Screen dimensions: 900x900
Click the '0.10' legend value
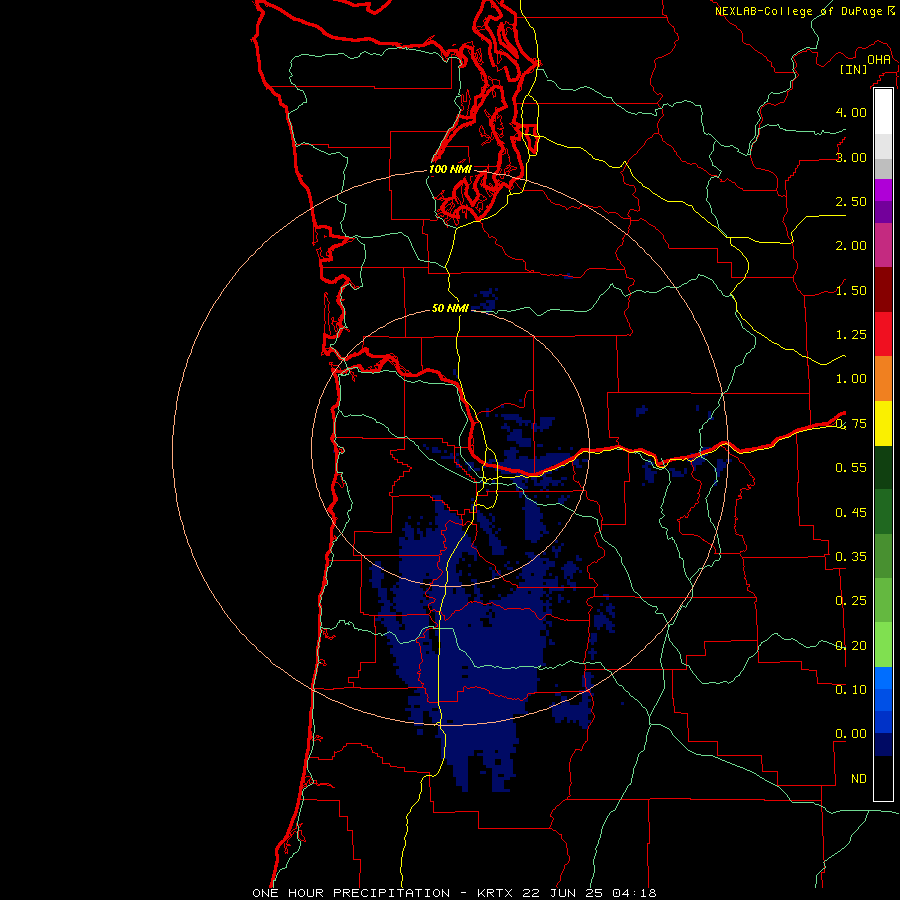[x=851, y=690]
